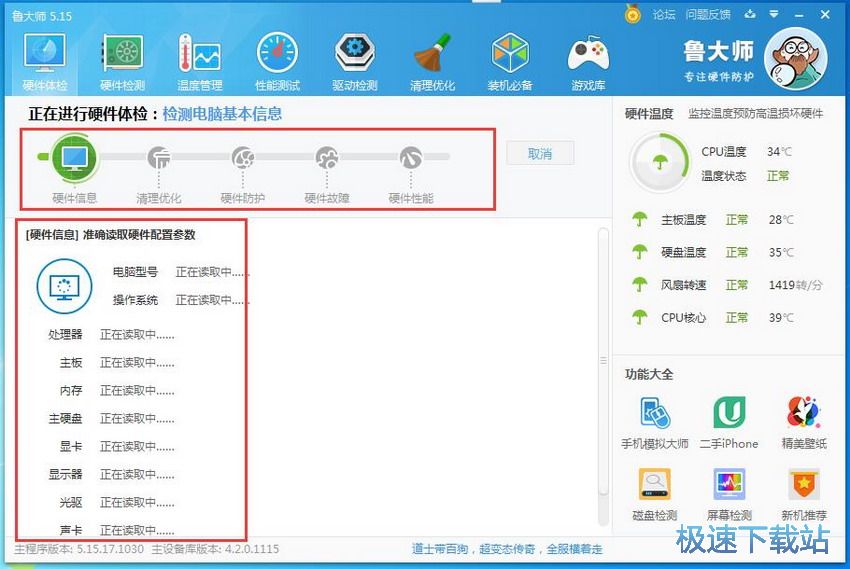The height and width of the screenshot is (569, 850).
Task: Click the CPU核心 umbrella icon
Action: [640, 317]
